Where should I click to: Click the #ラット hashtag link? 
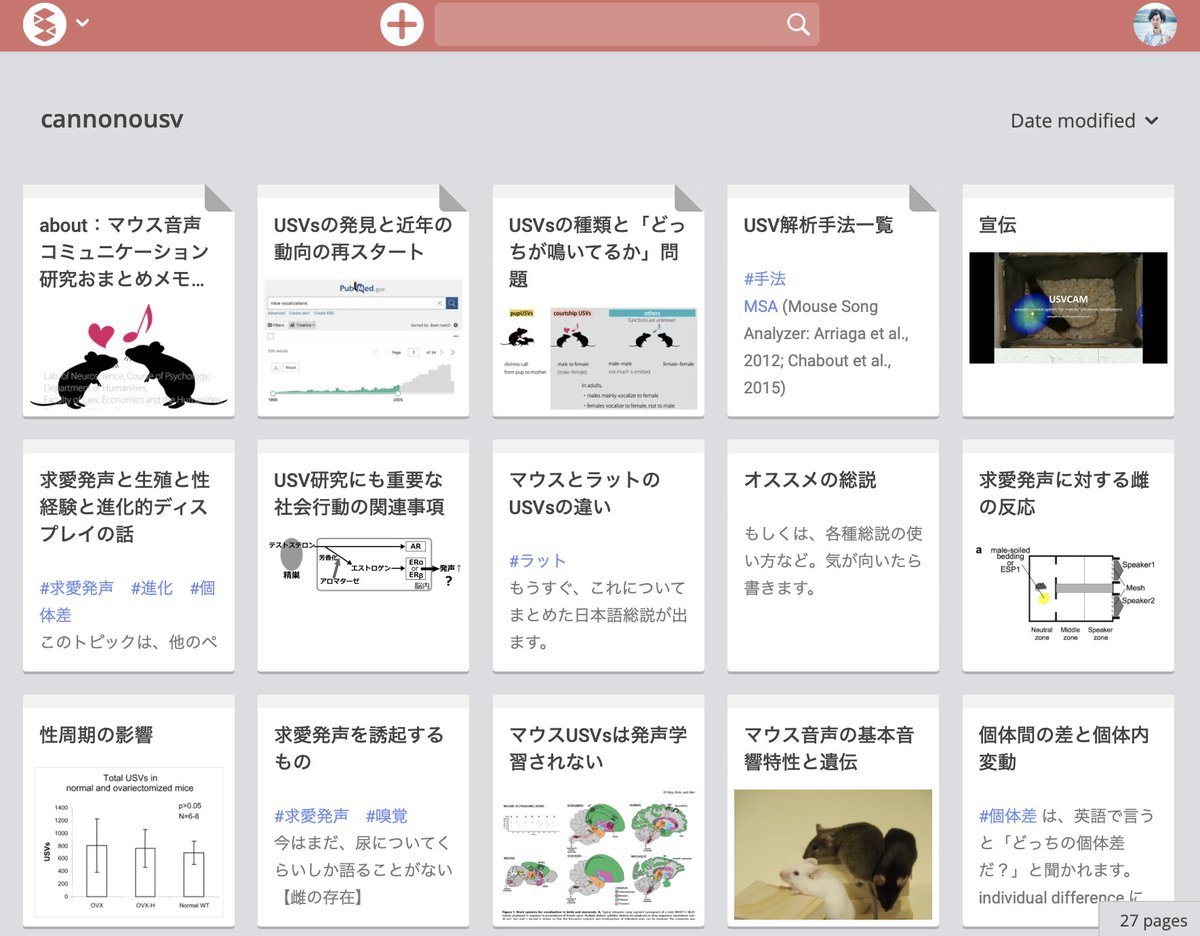click(x=538, y=561)
